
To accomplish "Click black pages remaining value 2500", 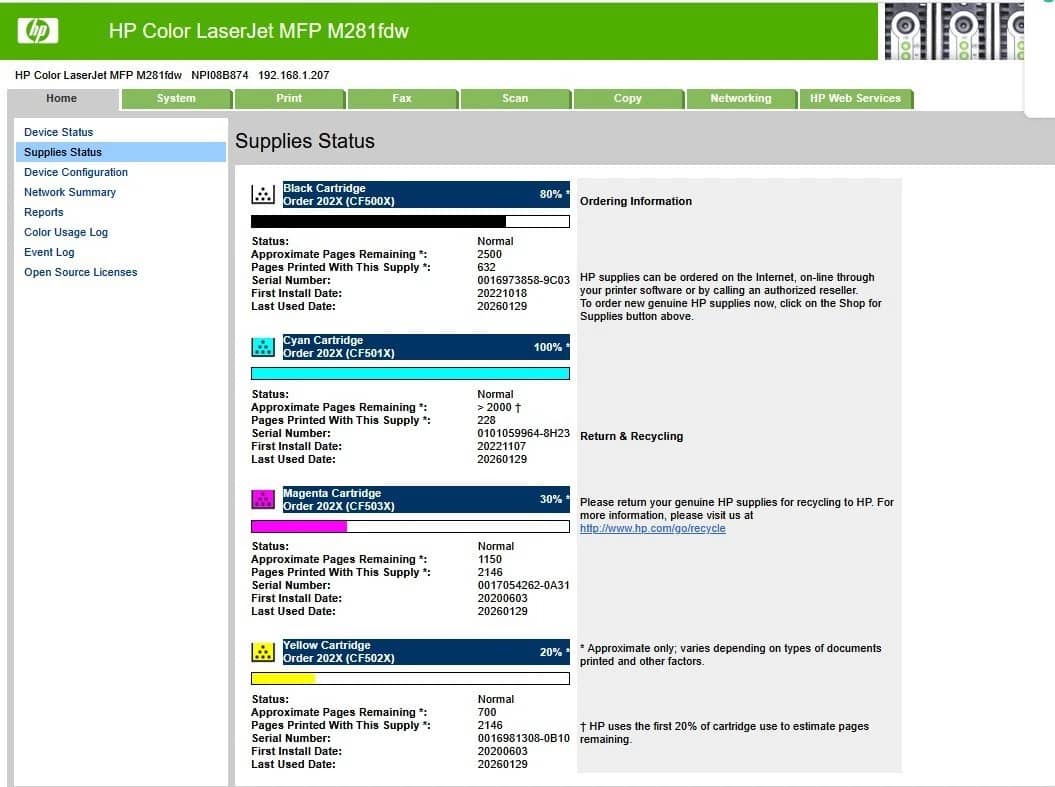I will [490, 254].
